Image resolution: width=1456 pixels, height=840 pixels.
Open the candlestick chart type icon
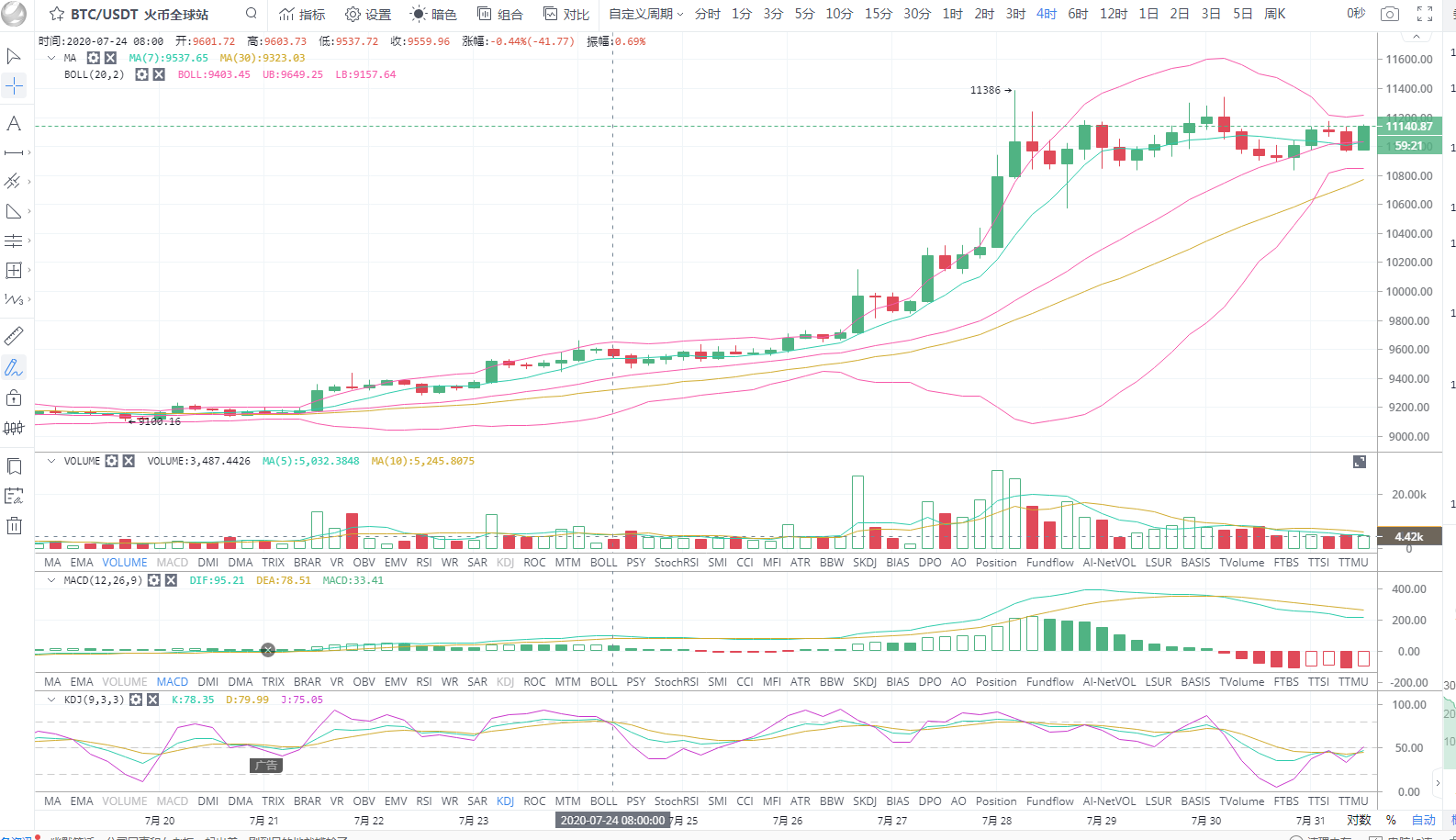click(14, 428)
